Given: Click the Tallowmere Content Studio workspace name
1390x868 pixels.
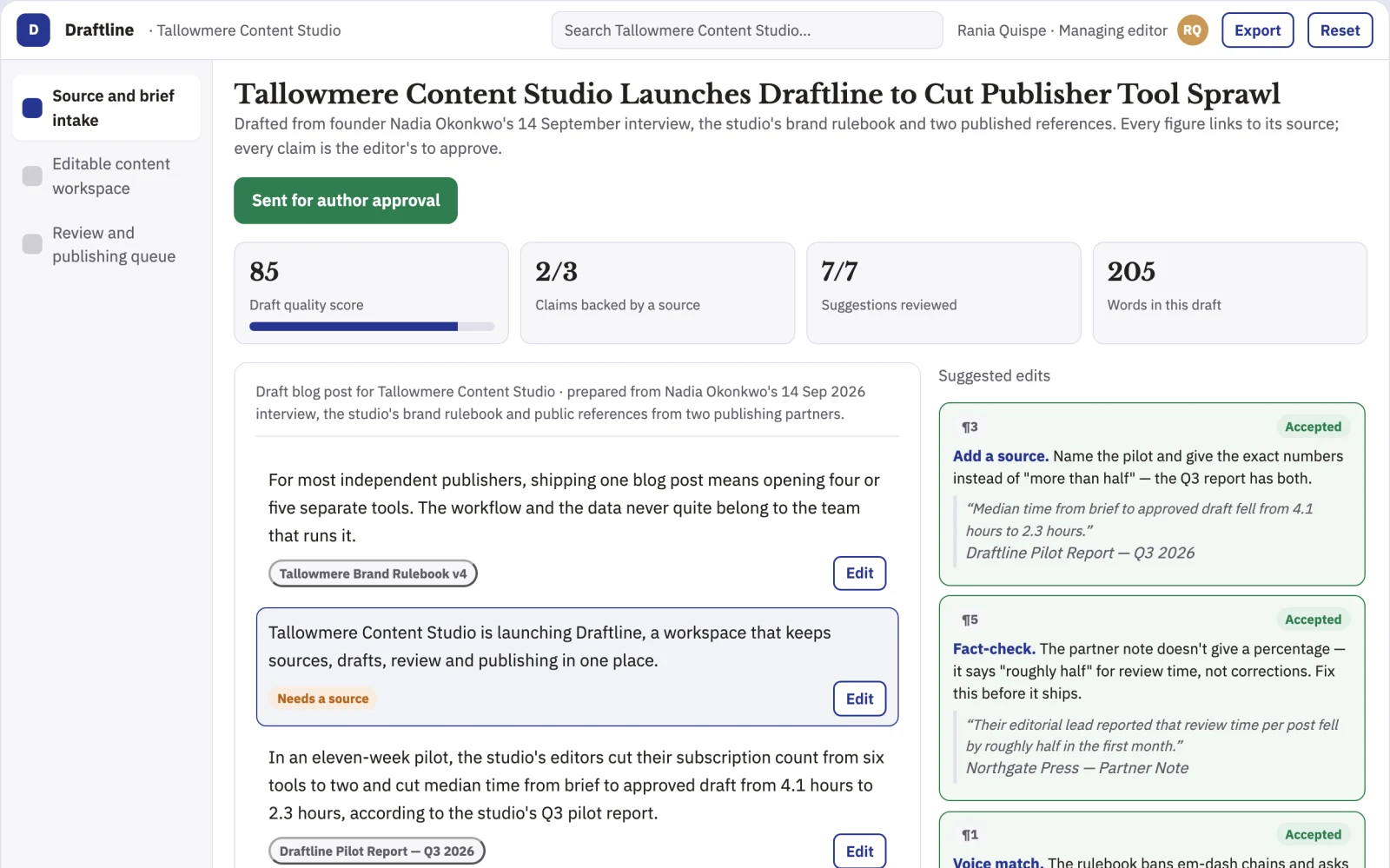Looking at the screenshot, I should click(x=248, y=30).
